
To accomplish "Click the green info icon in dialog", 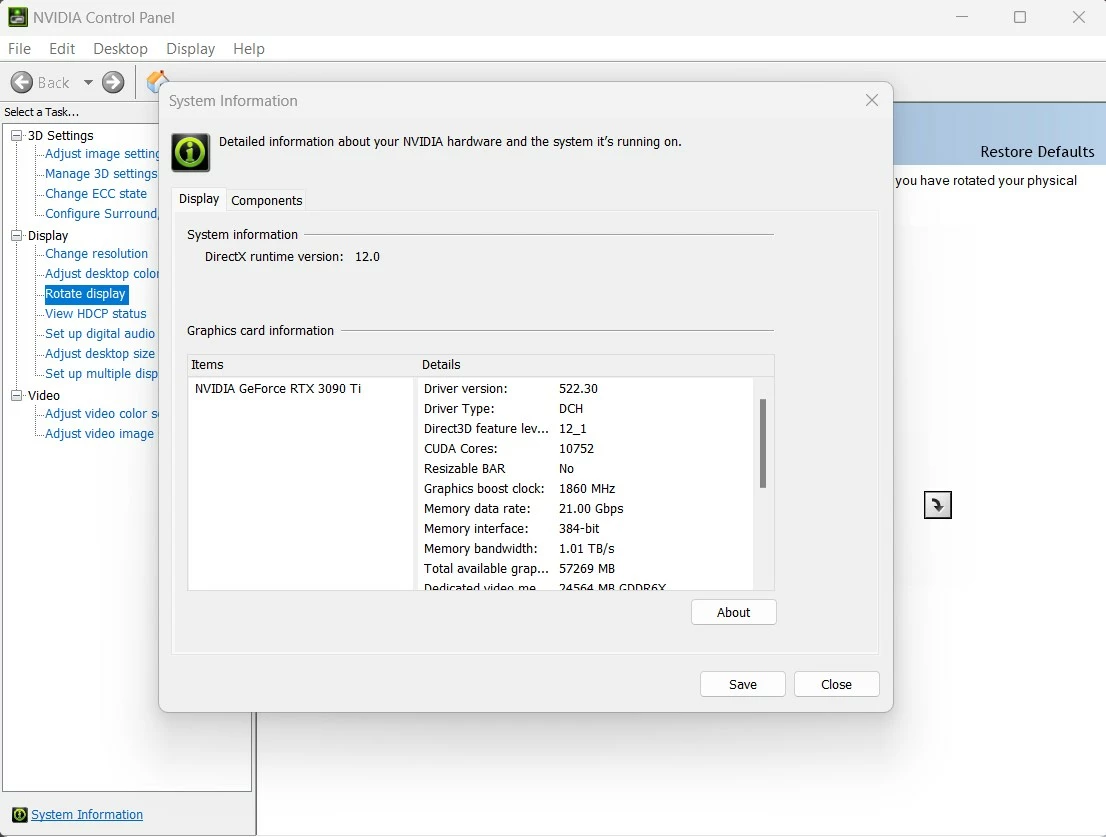I will click(x=190, y=152).
